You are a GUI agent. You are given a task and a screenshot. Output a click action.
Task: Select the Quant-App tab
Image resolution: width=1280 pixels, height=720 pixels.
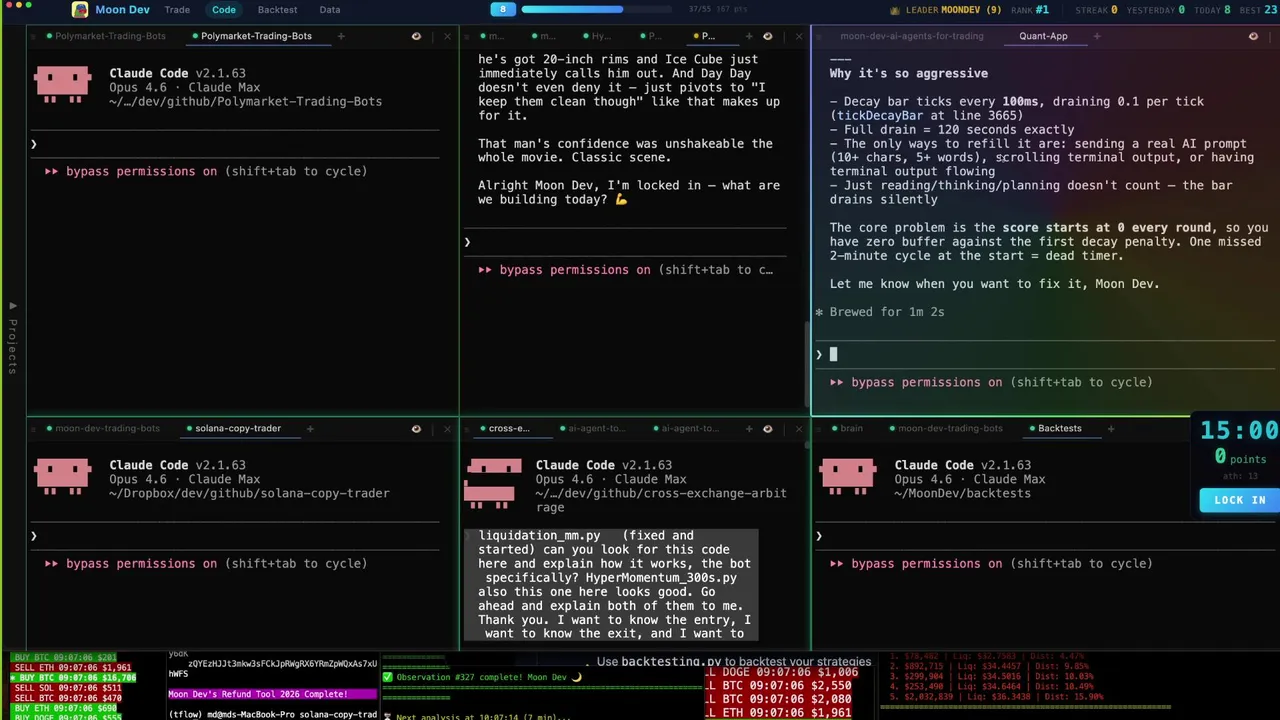1043,36
